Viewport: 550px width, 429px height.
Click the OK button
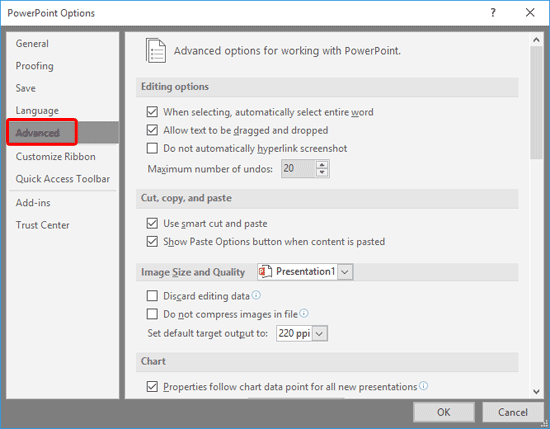click(x=444, y=412)
